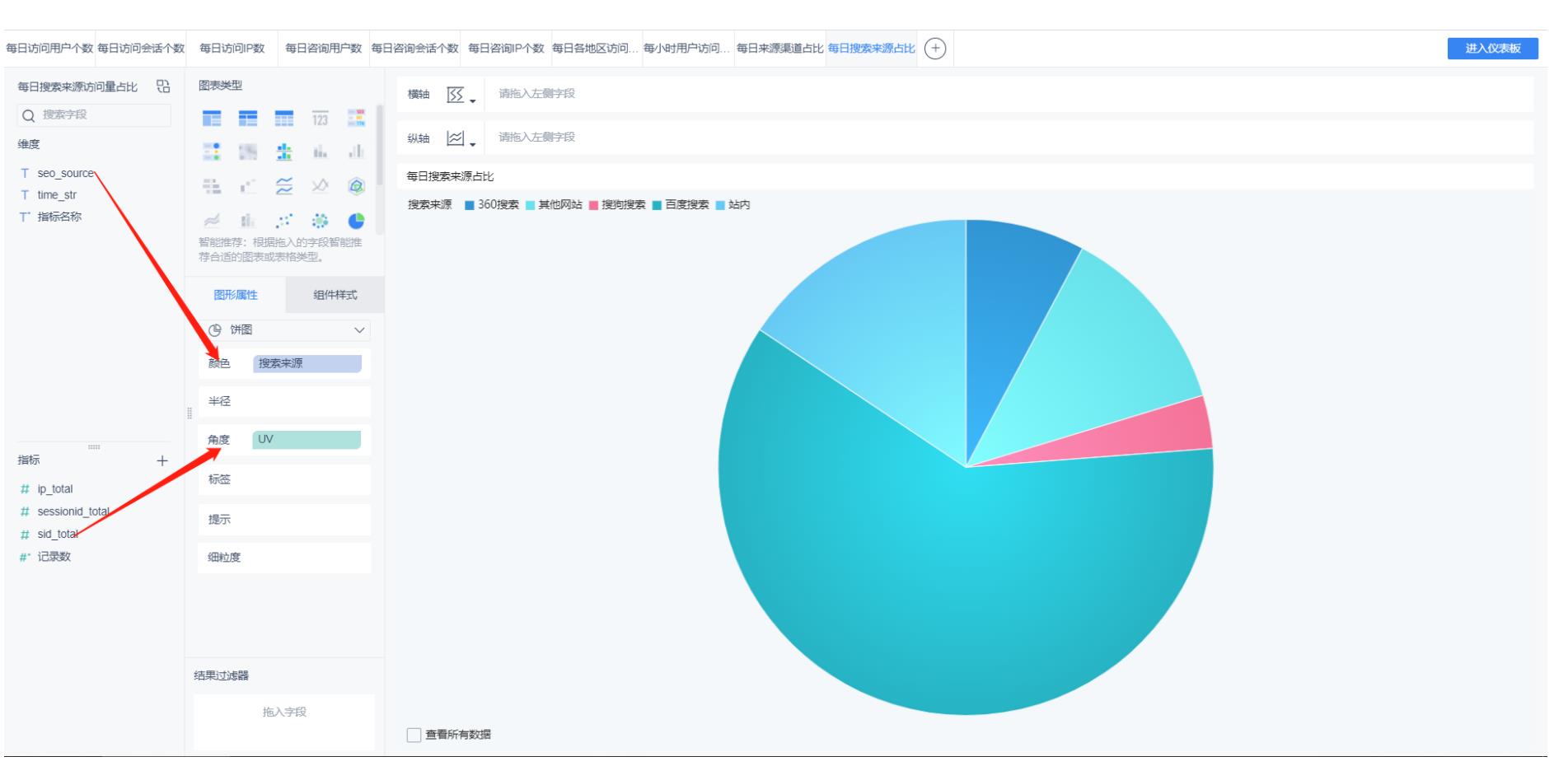Select the pie chart type icon
The width and height of the screenshot is (1568, 780).
pyautogui.click(x=356, y=221)
